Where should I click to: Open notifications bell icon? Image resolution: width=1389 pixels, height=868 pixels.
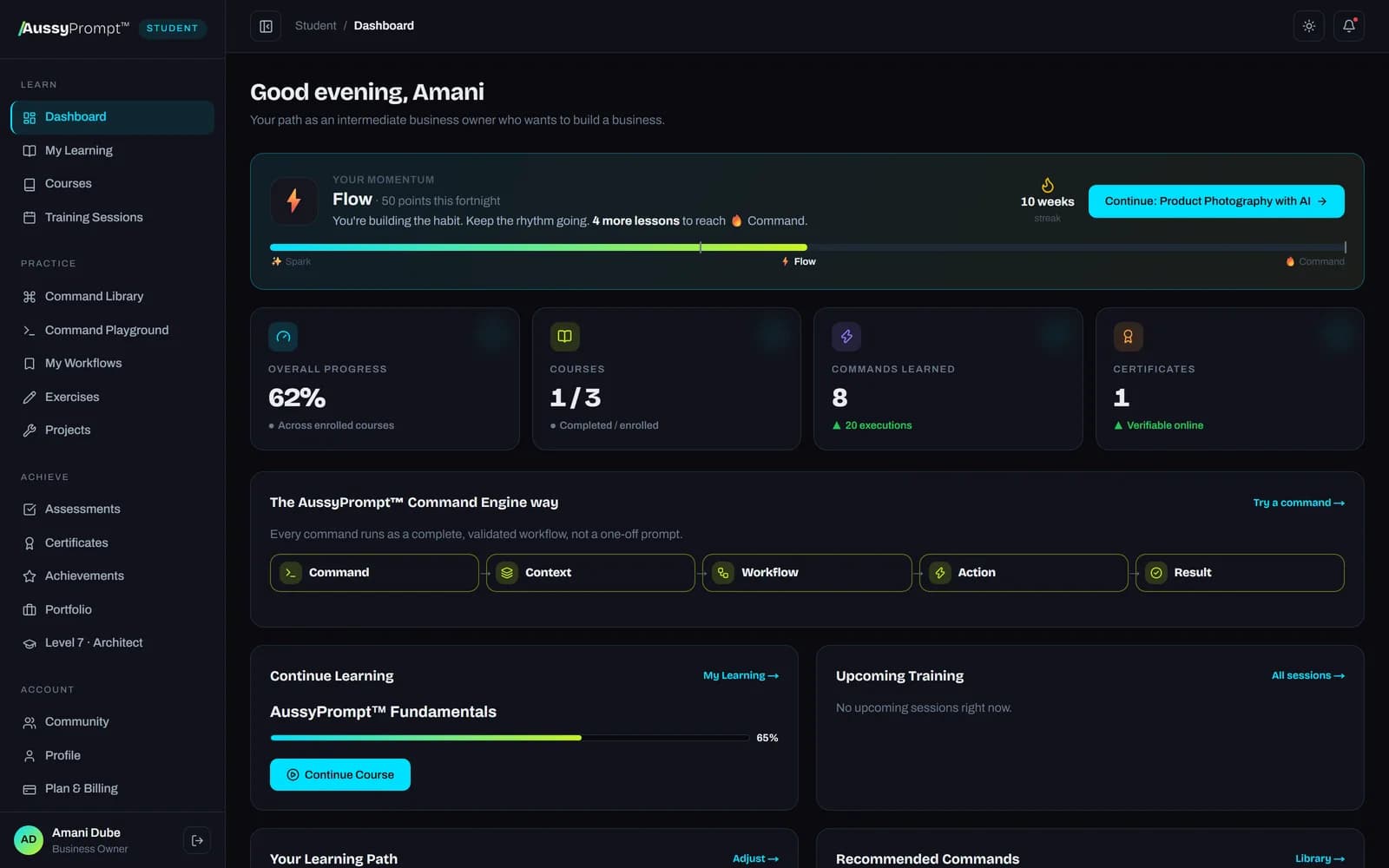tap(1349, 26)
